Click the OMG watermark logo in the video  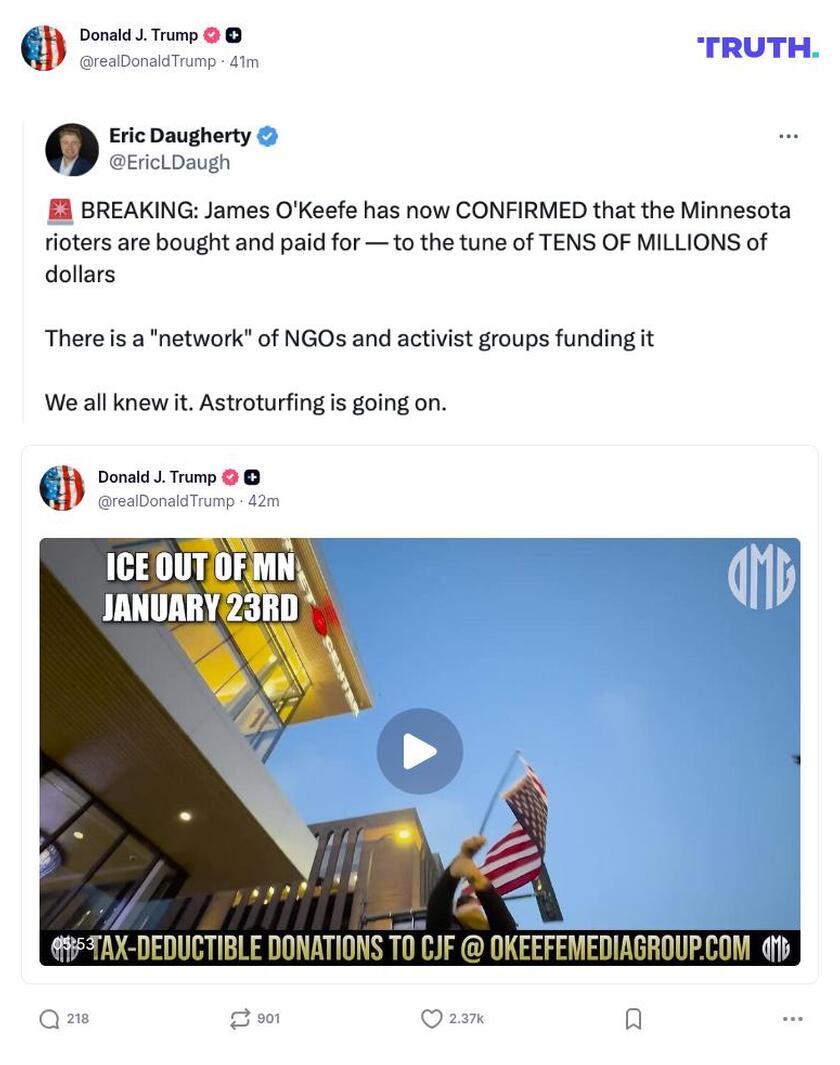pos(761,577)
